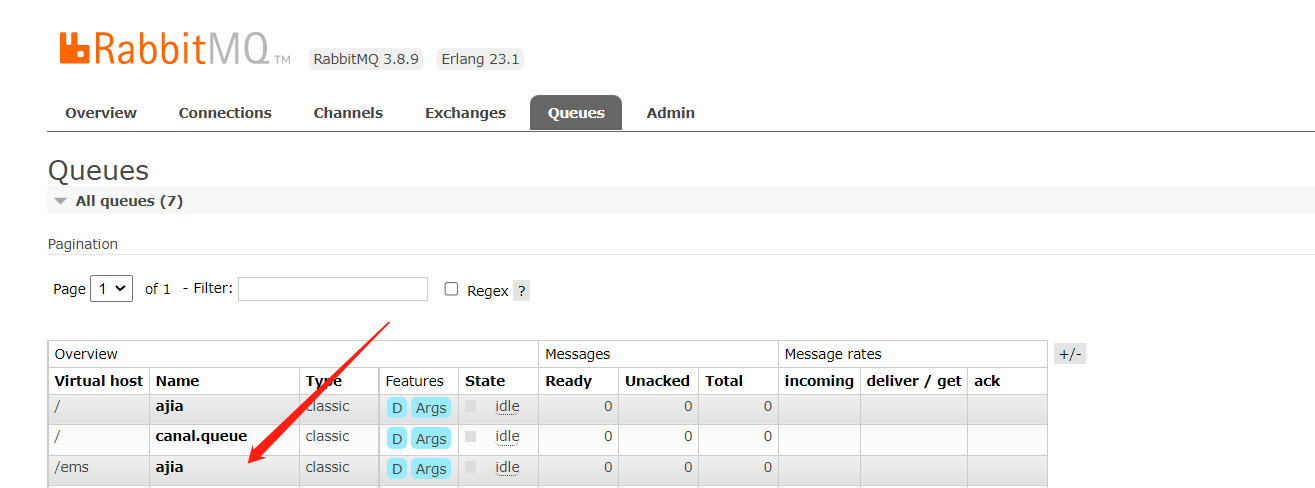This screenshot has height=488, width=1315.
Task: Go to the Admin tab
Action: pyautogui.click(x=670, y=113)
